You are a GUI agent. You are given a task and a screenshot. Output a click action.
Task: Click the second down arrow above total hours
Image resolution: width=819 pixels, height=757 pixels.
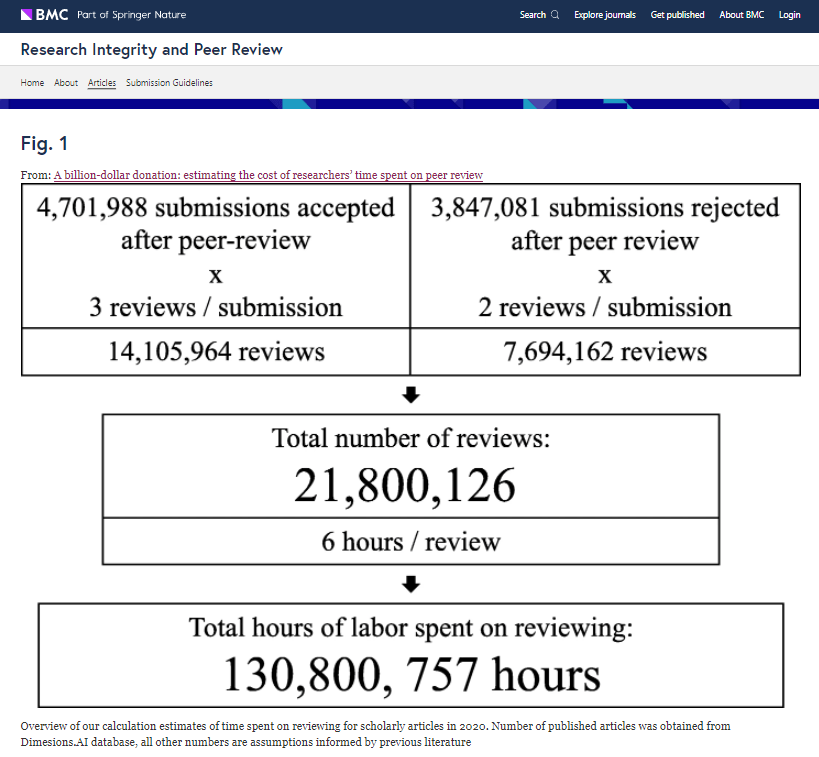410,584
